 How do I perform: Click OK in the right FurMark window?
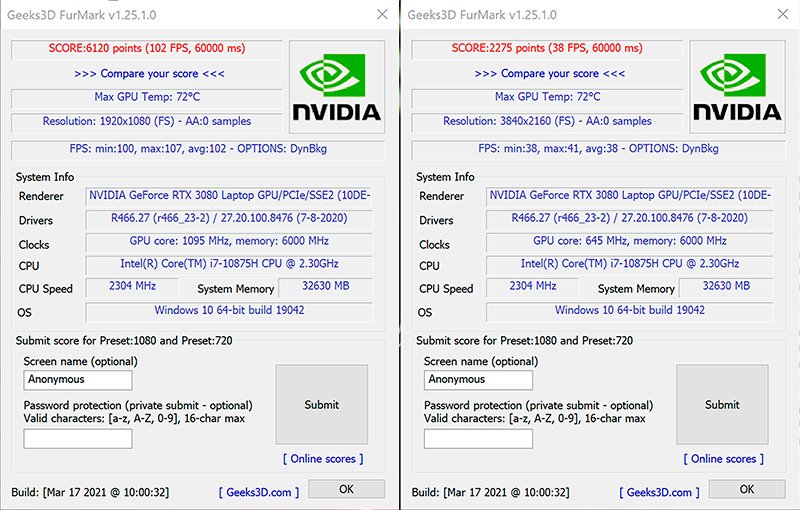coord(747,489)
